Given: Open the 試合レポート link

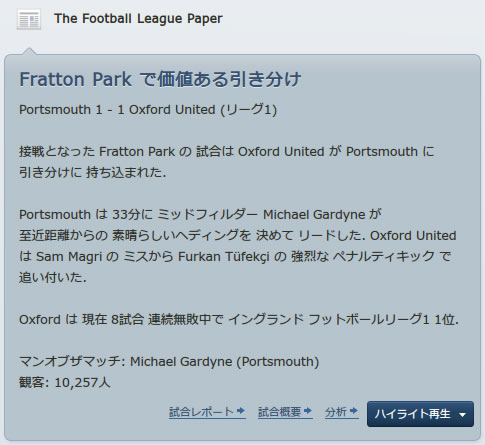Looking at the screenshot, I should 202,412.
